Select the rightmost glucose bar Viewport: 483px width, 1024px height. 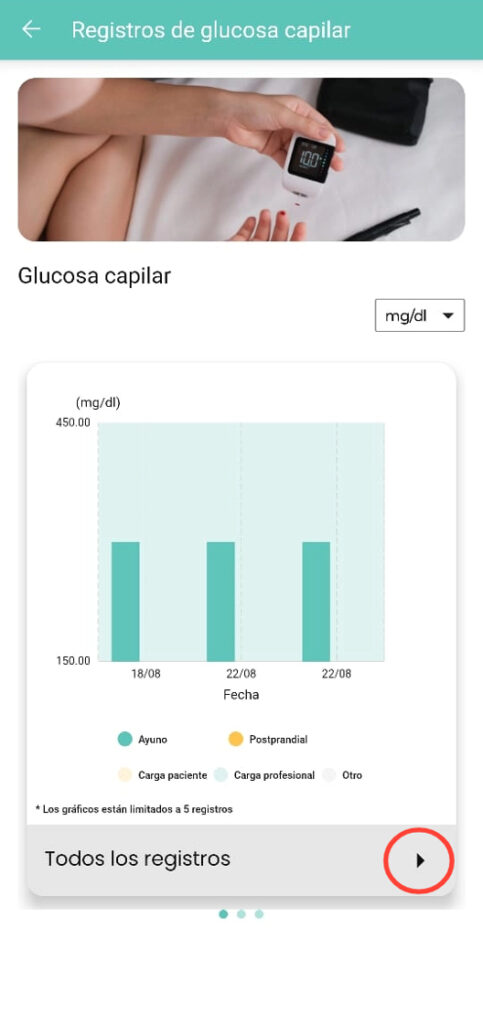316,601
